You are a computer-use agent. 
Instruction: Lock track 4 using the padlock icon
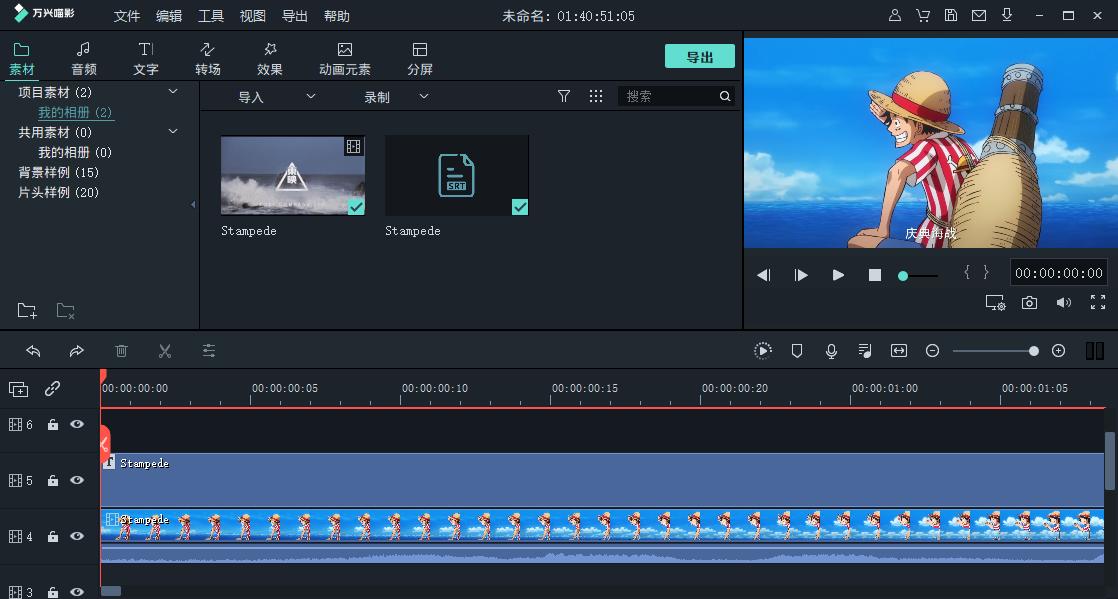[52, 536]
